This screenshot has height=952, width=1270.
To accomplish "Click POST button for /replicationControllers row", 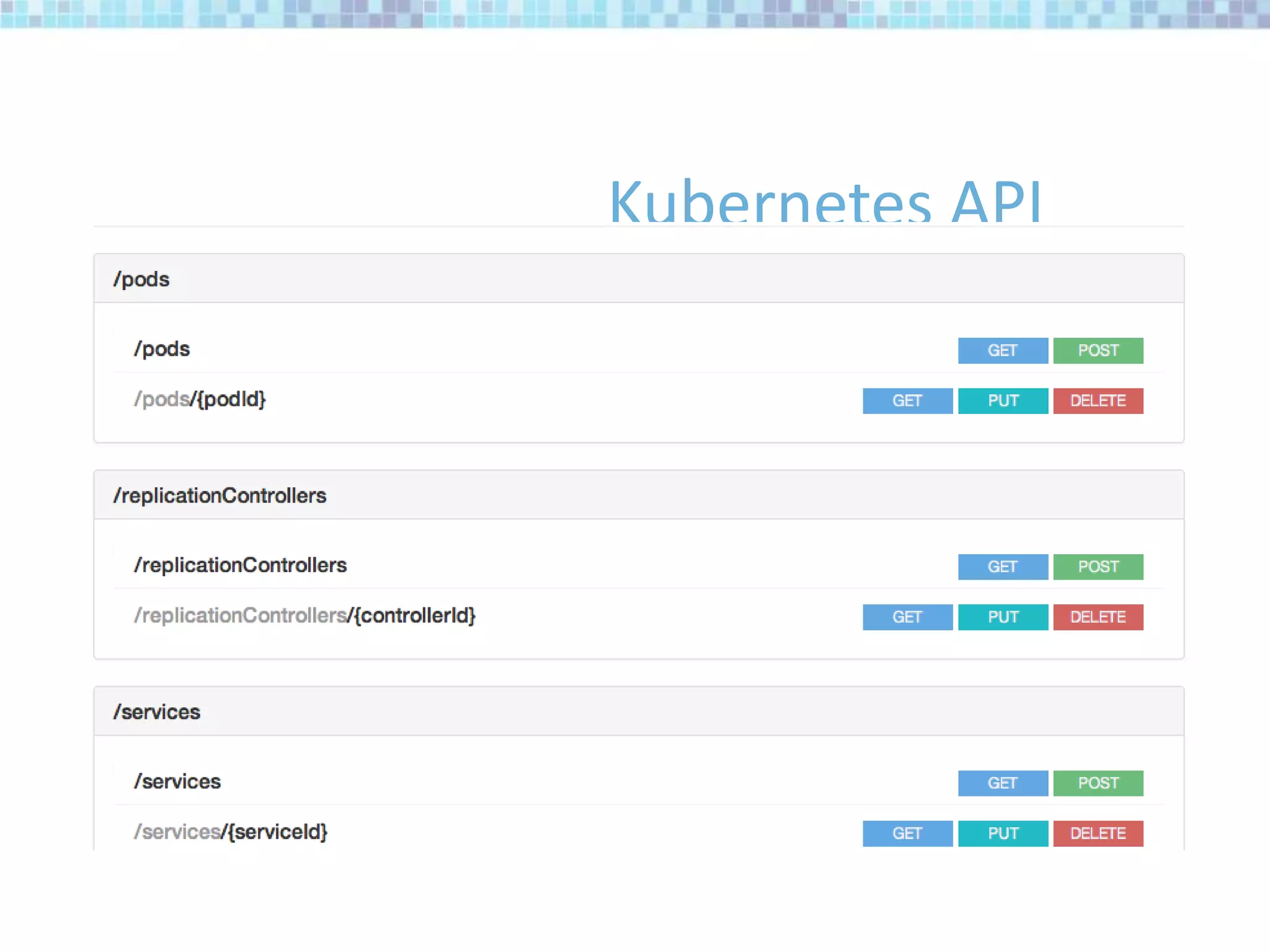I will (1098, 566).
